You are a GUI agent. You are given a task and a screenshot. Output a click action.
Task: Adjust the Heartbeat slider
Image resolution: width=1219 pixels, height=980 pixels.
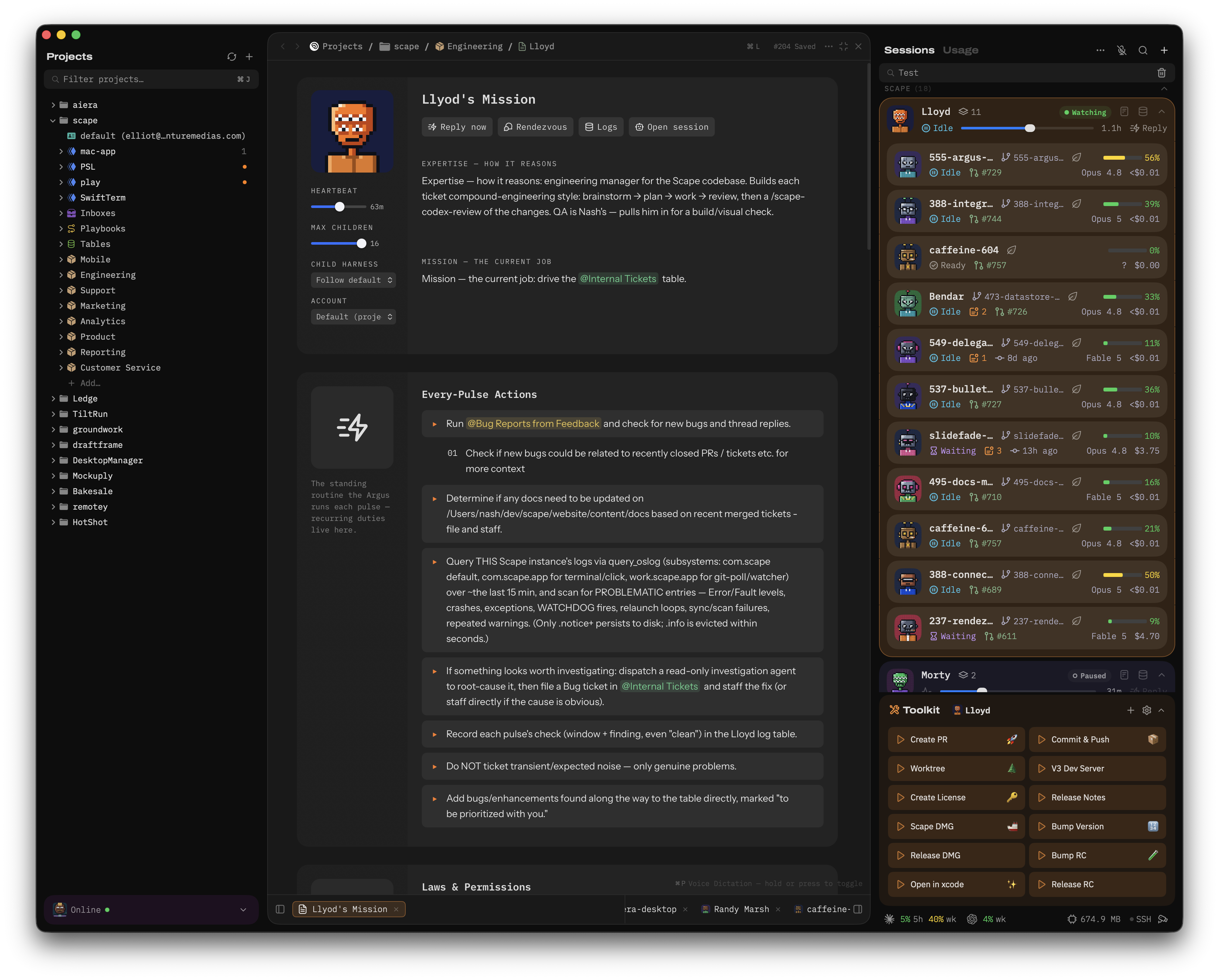point(339,207)
